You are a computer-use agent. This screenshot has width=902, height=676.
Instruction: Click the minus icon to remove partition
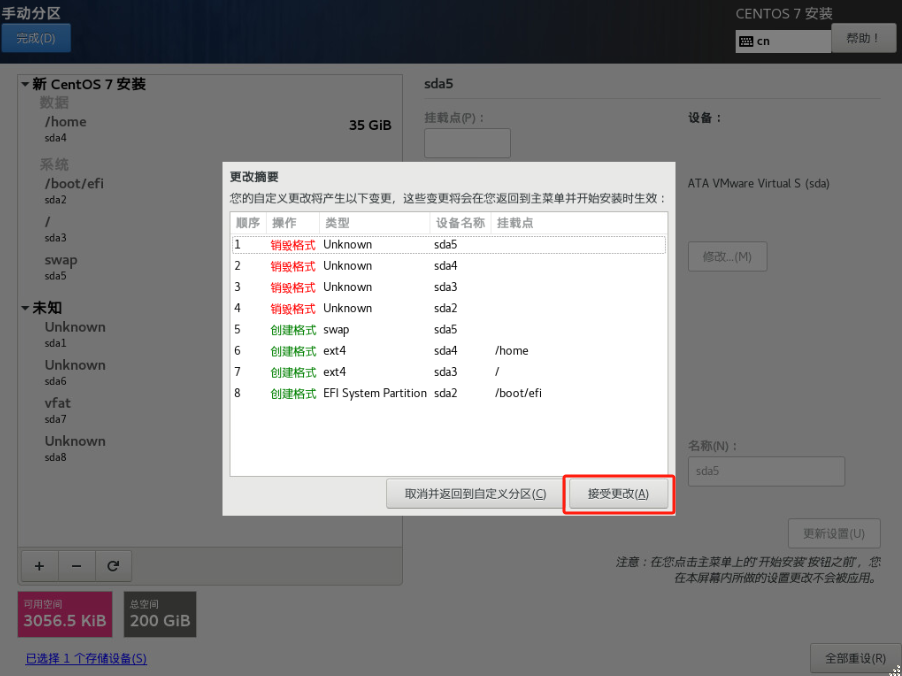point(76,566)
